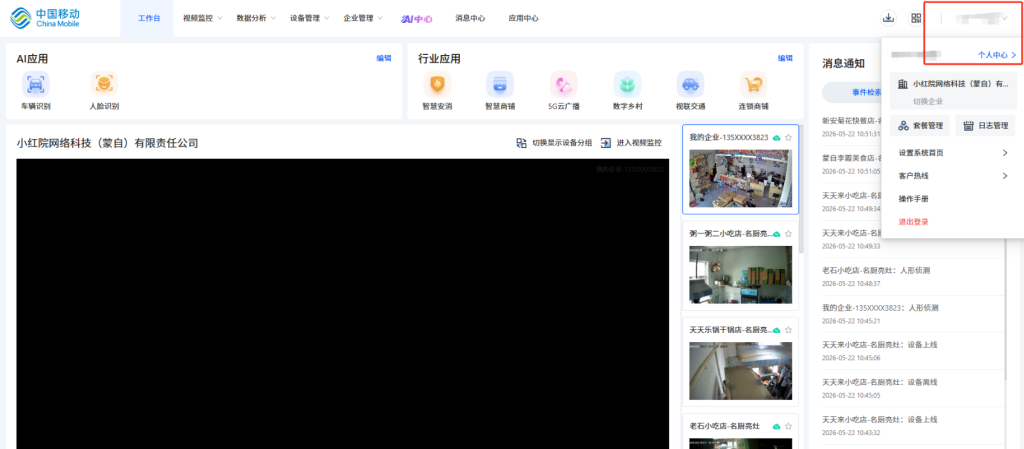Open the AI中心 menu item
1024x449 pixels.
tap(417, 18)
